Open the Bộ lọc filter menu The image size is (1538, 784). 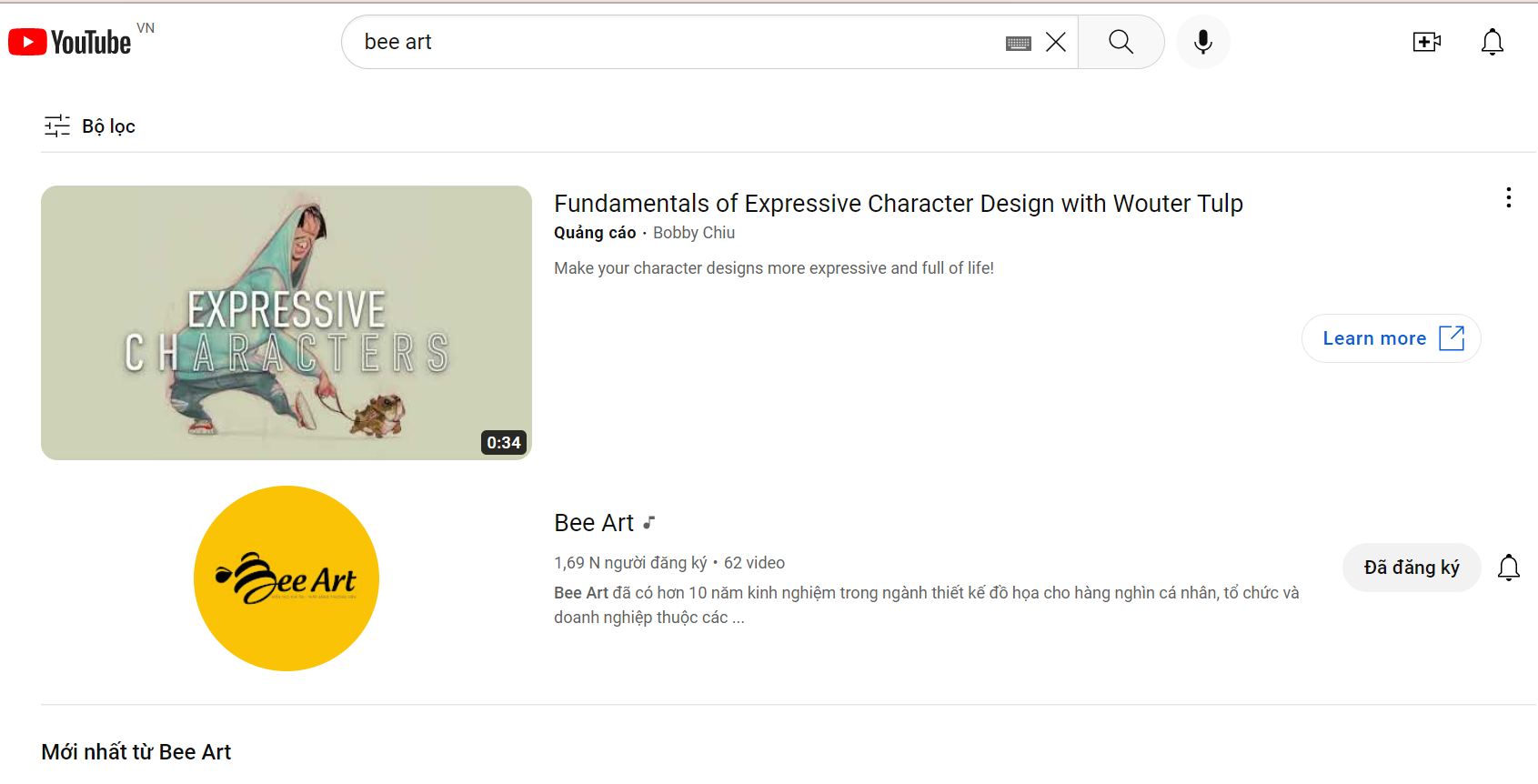[90, 126]
